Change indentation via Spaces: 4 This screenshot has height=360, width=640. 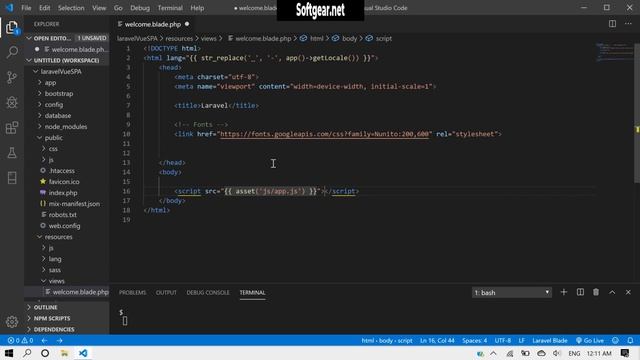point(474,340)
